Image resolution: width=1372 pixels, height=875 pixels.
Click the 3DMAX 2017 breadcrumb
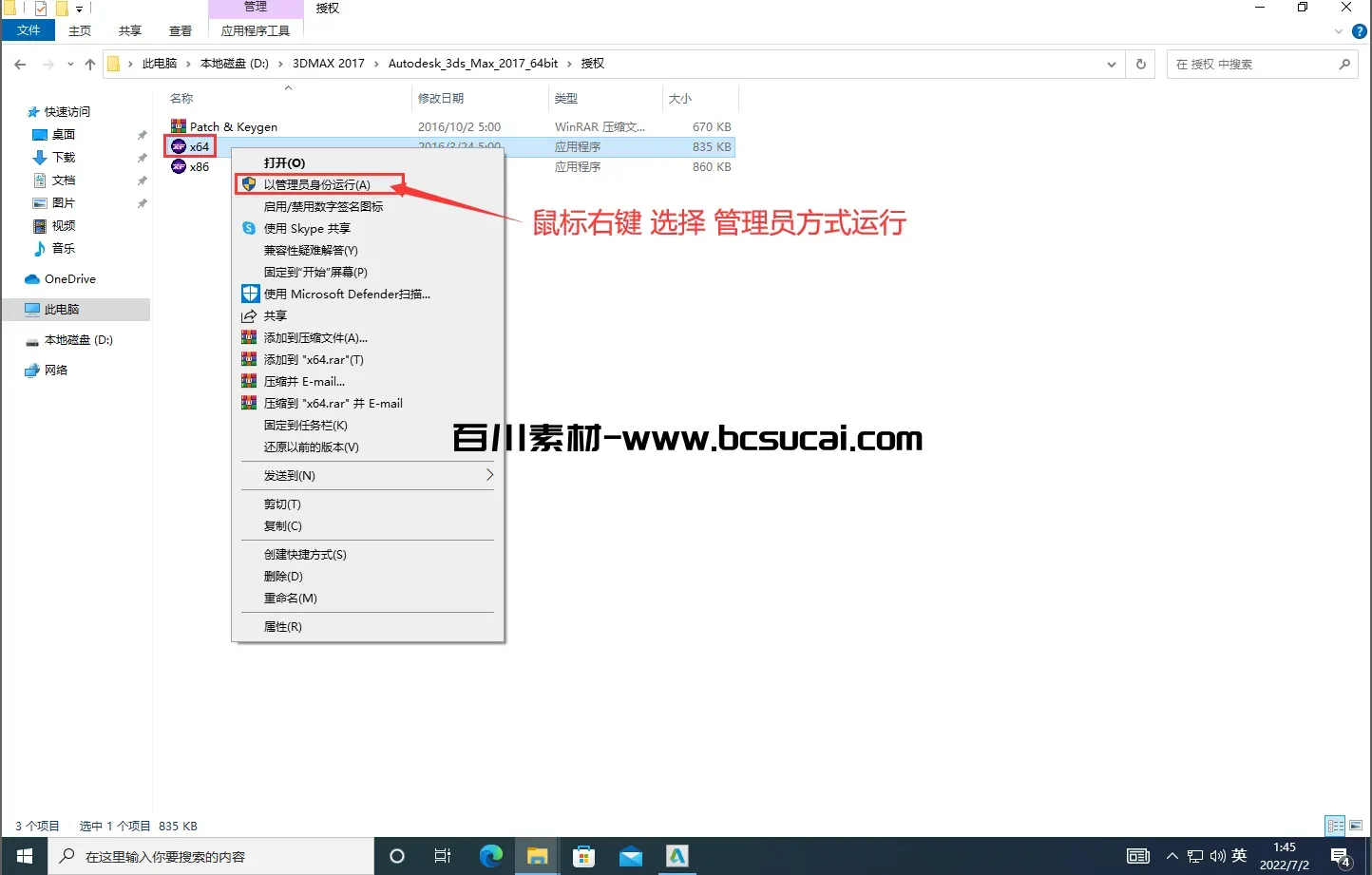[328, 64]
